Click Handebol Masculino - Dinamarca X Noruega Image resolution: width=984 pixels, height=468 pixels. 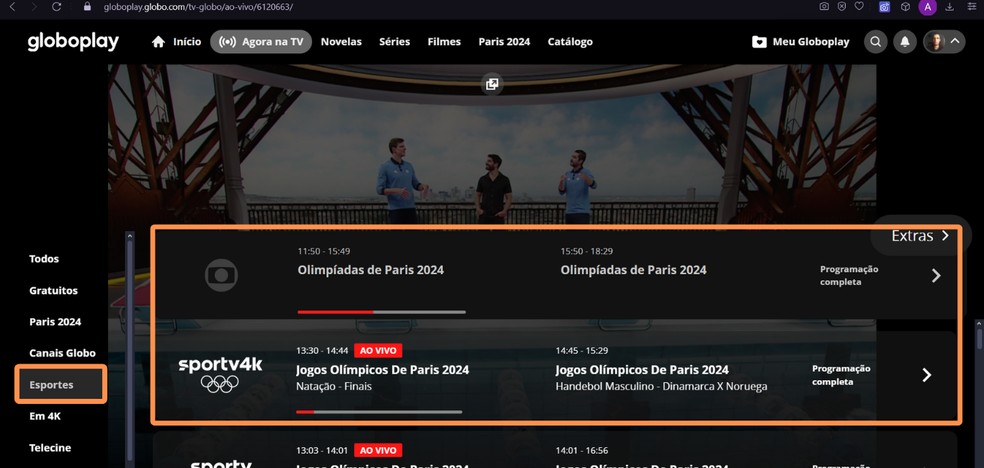[661, 386]
